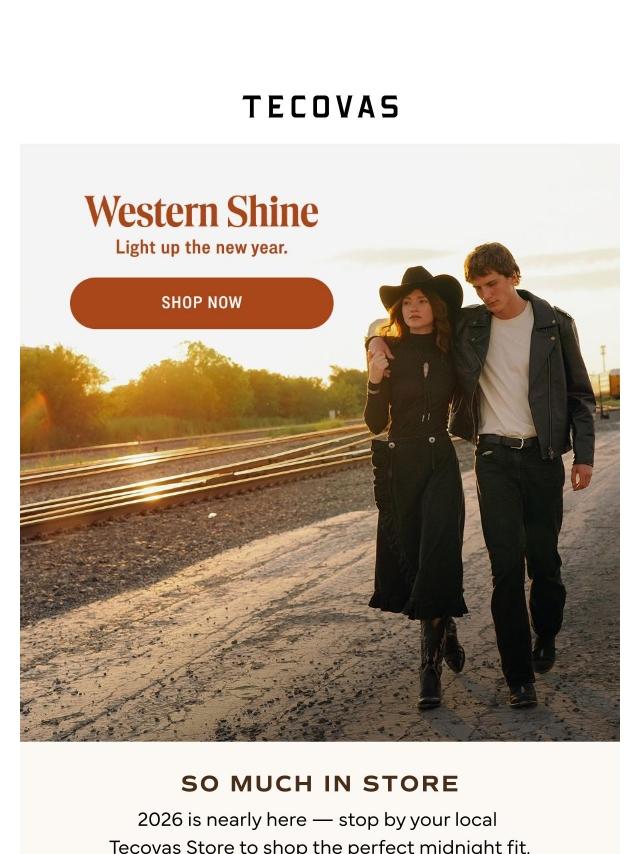Image resolution: width=640 pixels, height=854 pixels.
Task: Click the 'Tecovas Store to shop' text line
Action: pos(320,846)
